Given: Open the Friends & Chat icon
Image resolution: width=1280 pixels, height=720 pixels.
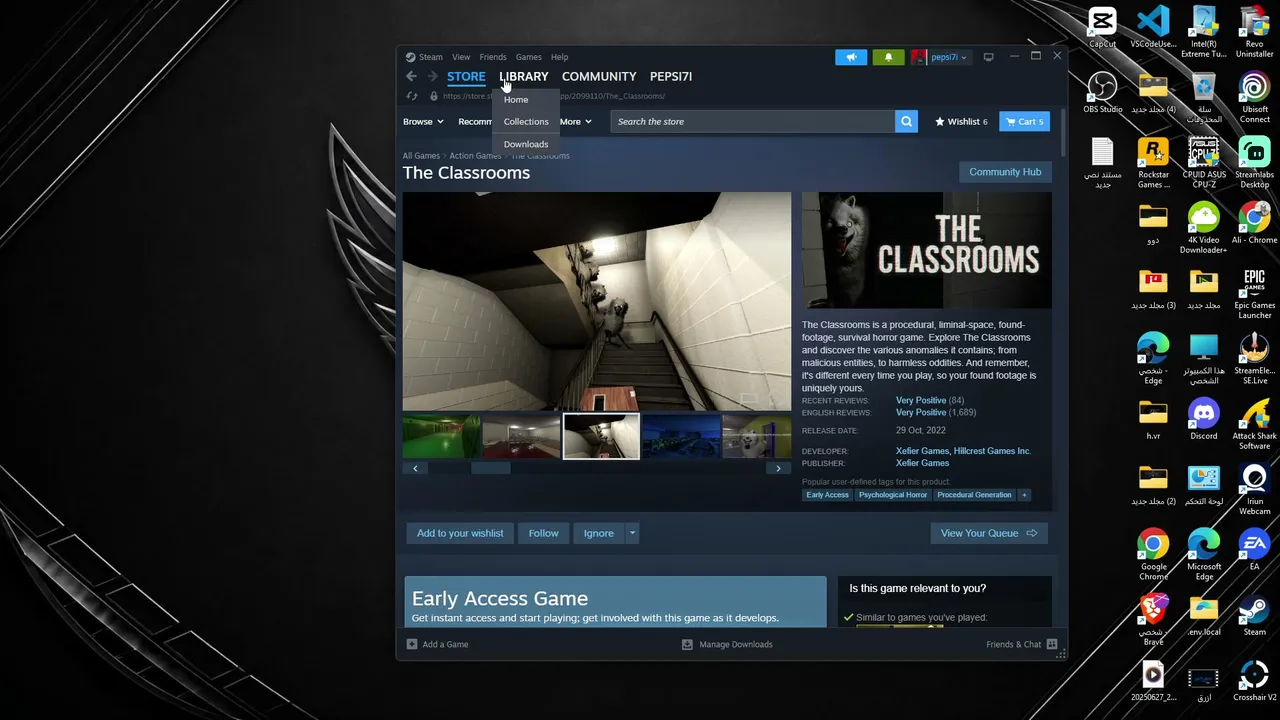Looking at the screenshot, I should (1052, 644).
